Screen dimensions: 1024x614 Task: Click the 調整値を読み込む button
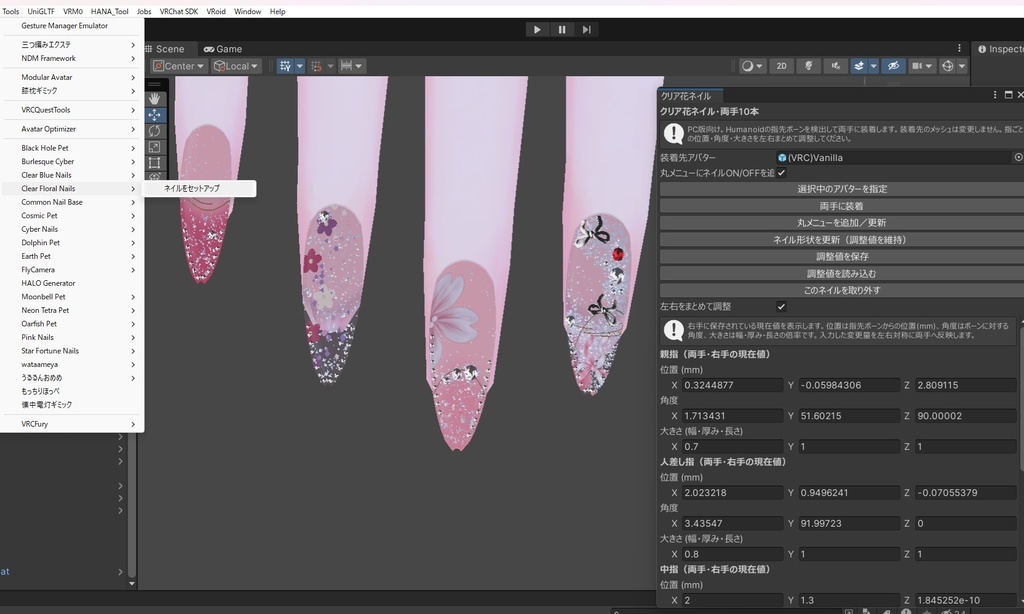[841, 274]
